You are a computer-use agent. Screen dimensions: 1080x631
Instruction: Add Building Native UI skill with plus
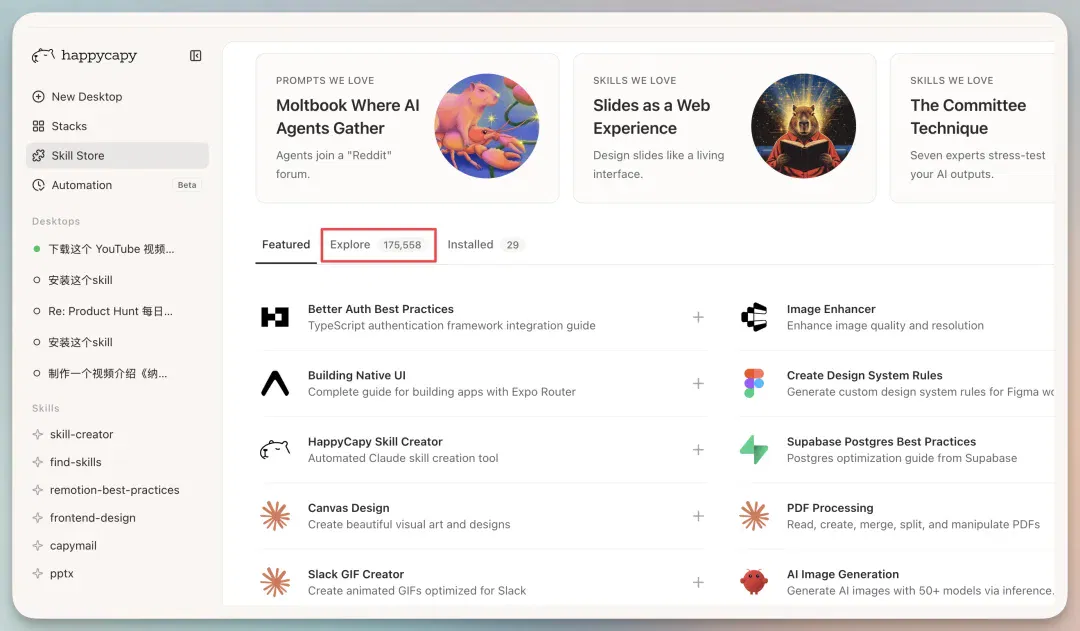point(698,383)
